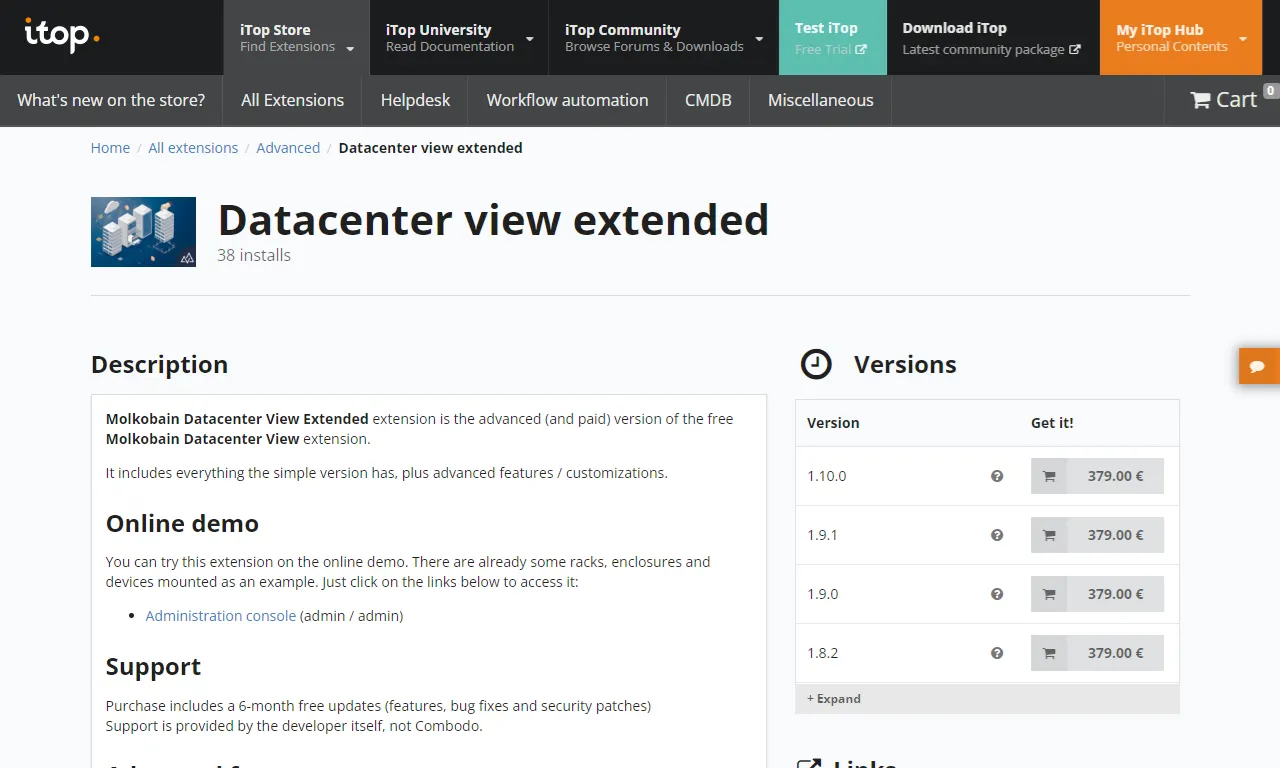Open the iTop Community dropdown menu
1280x768 pixels.
pos(664,38)
